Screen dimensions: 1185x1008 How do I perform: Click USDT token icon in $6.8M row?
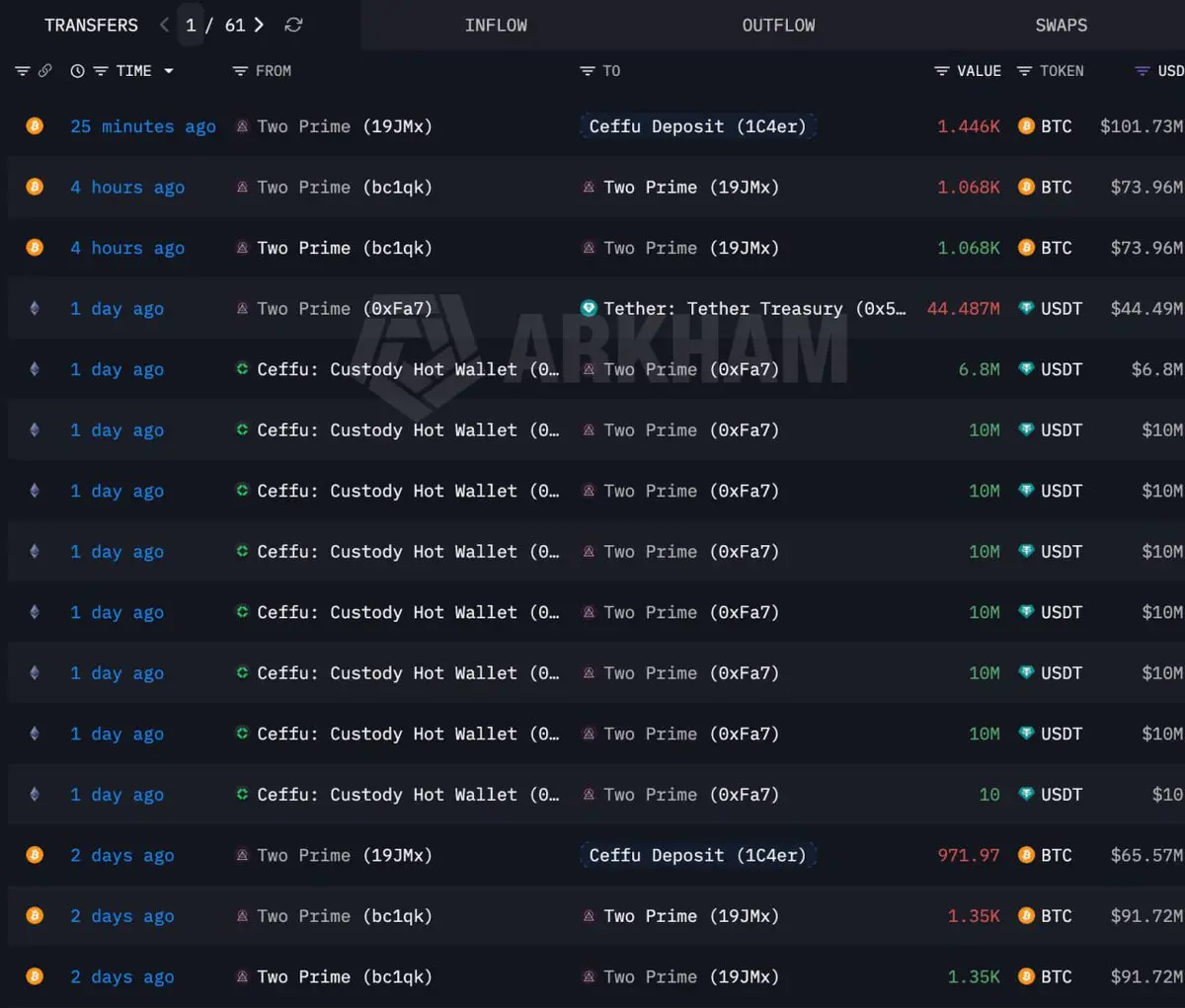click(1026, 369)
